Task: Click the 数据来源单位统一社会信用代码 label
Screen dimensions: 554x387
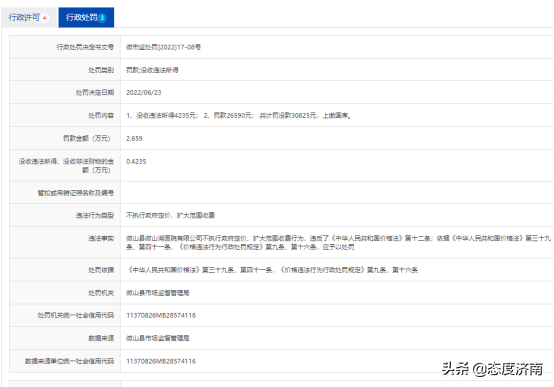Action: coord(69,361)
